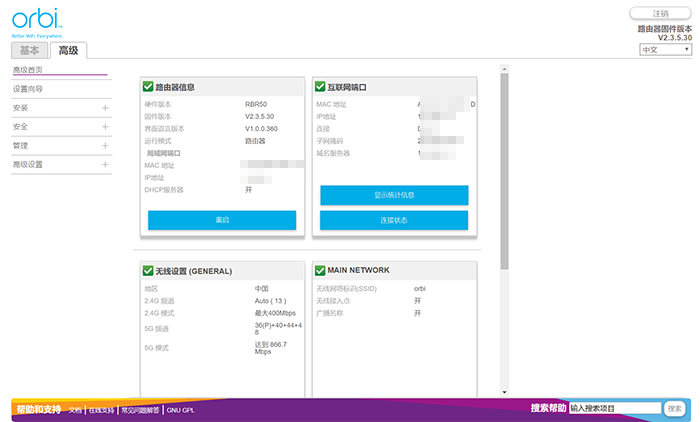This screenshot has width=700, height=422.
Task: Switch to the 基本 tab
Action: [x=30, y=50]
